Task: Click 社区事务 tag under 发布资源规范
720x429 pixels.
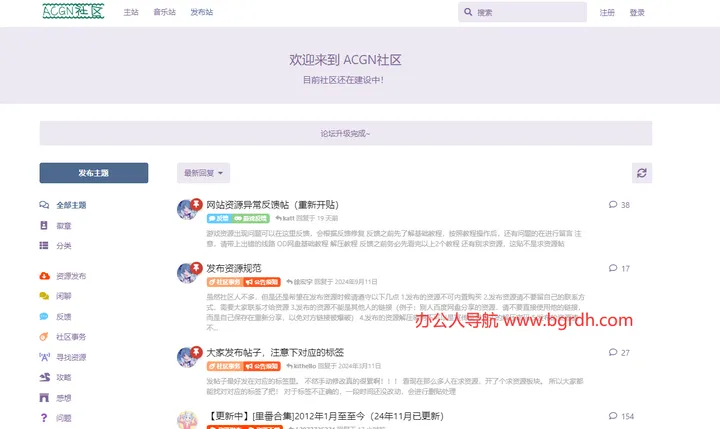Action: click(225, 282)
